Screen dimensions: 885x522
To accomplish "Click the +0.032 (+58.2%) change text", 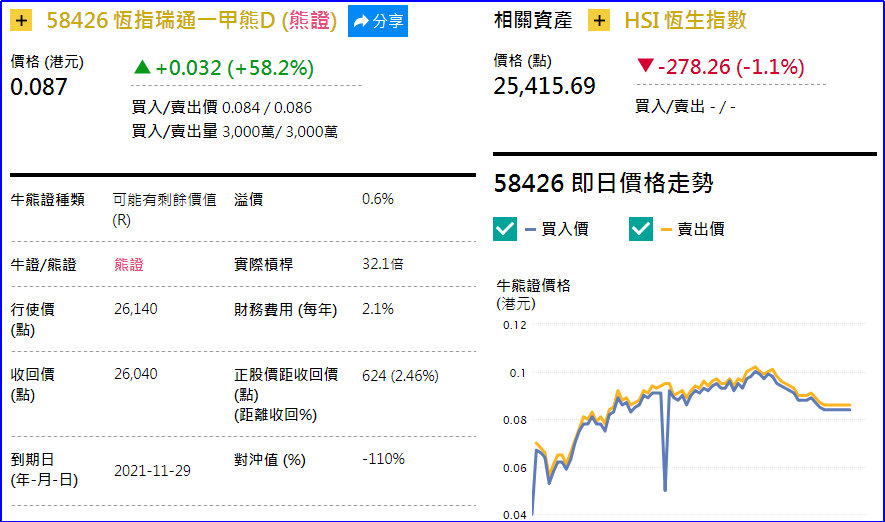I will coord(234,68).
